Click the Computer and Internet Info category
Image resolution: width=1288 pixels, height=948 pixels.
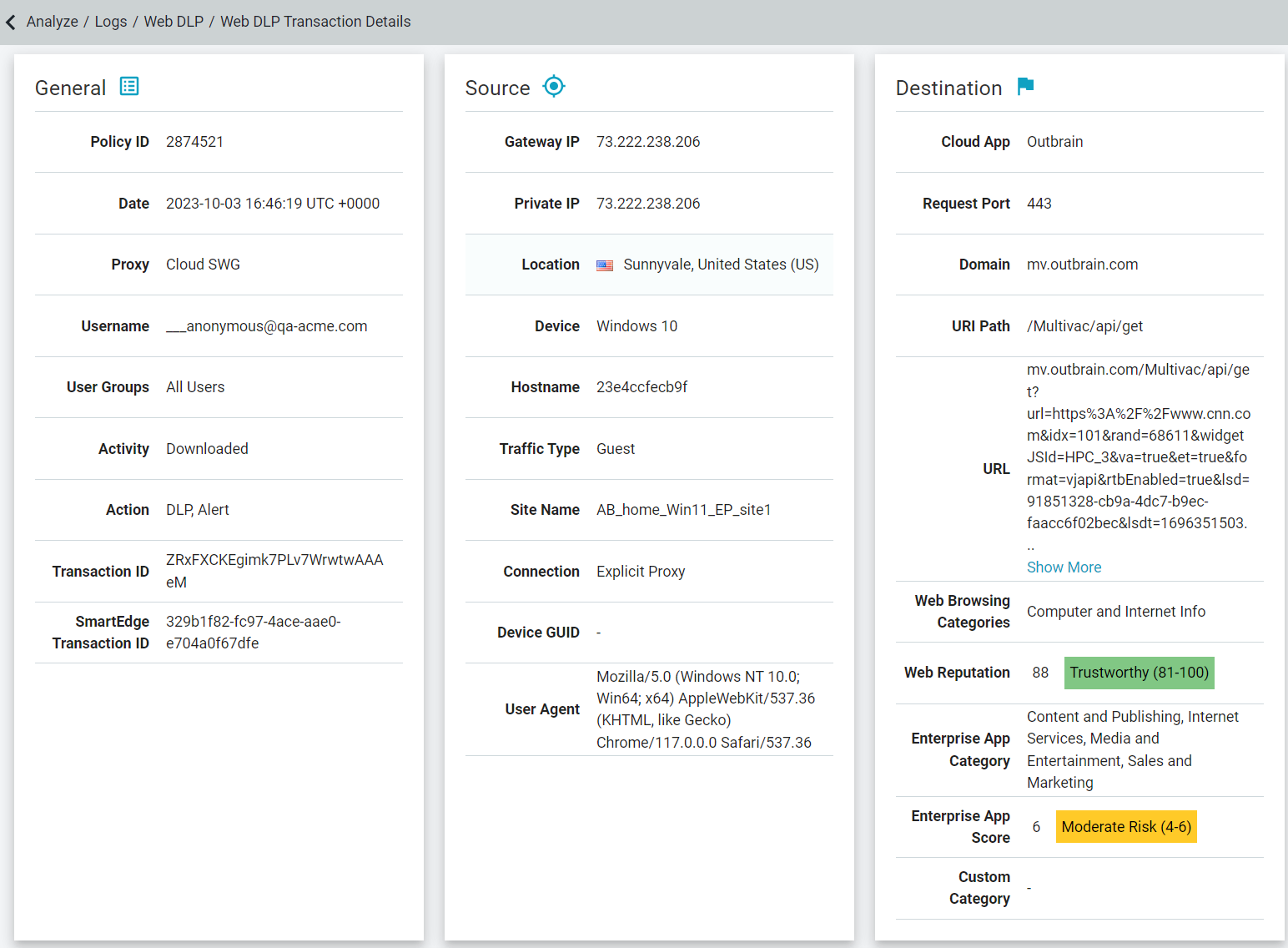1116,611
